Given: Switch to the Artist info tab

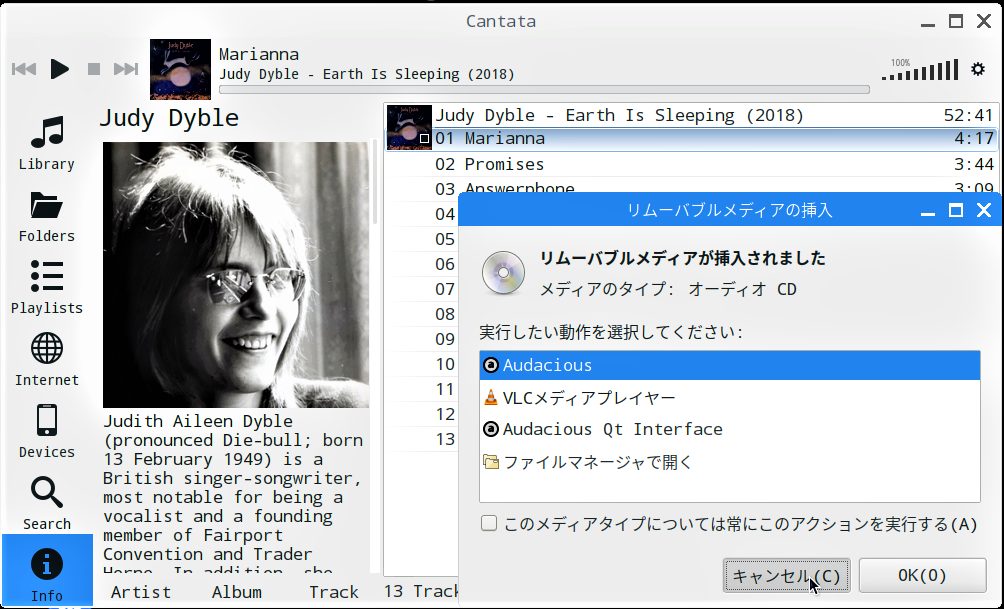Looking at the screenshot, I should (141, 592).
